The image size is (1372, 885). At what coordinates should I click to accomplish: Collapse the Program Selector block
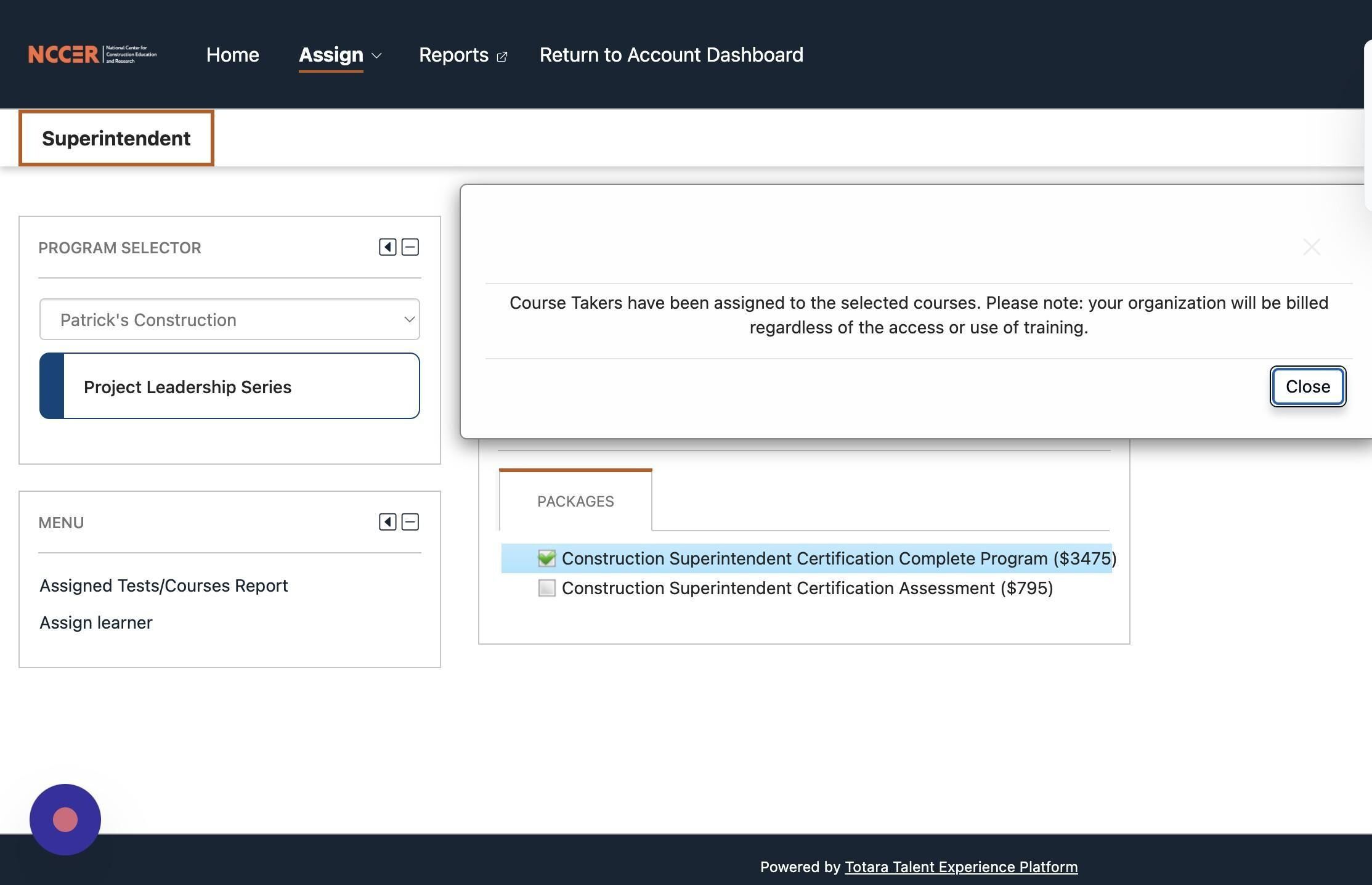pyautogui.click(x=410, y=247)
